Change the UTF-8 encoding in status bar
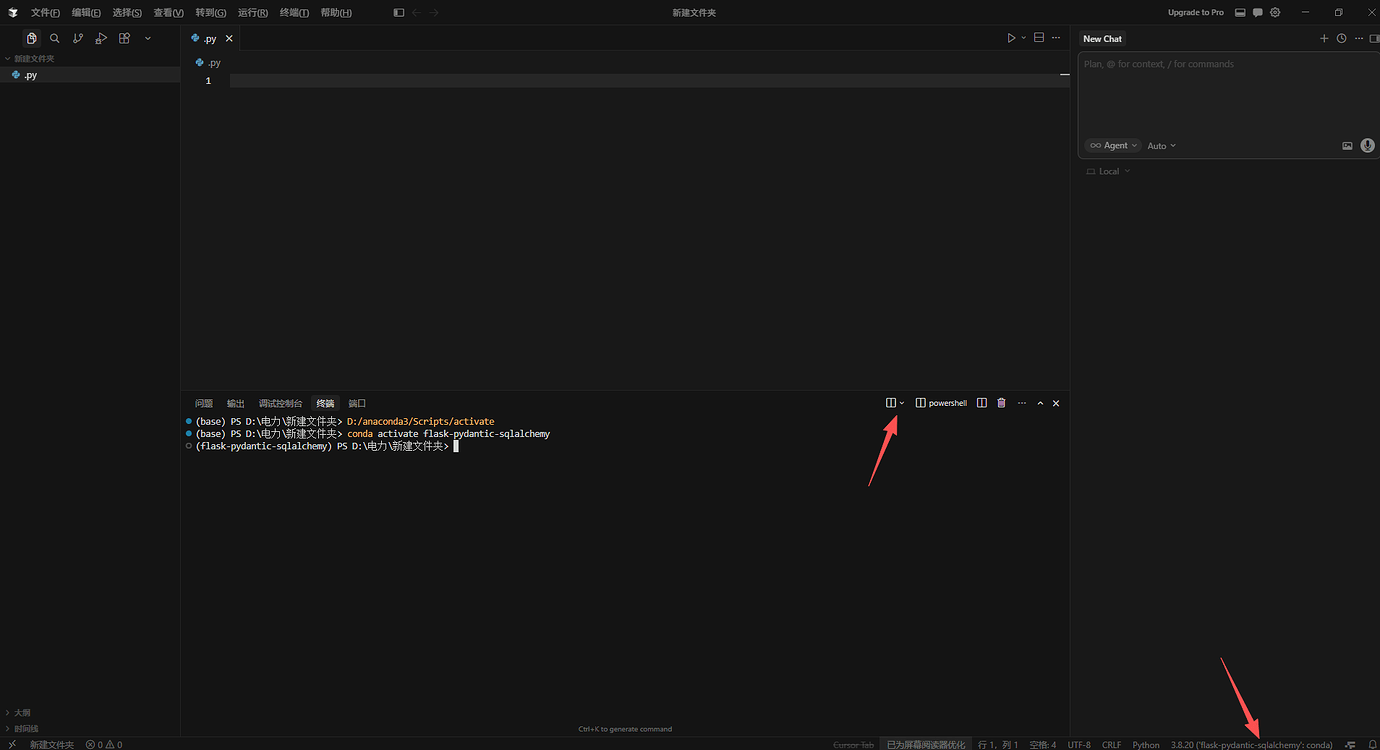This screenshot has width=1380, height=750. tap(1079, 744)
